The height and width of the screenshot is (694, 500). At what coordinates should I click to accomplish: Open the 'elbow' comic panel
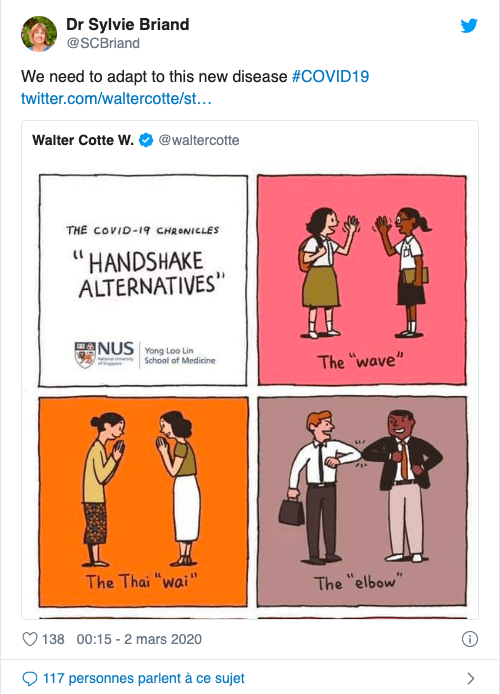362,501
